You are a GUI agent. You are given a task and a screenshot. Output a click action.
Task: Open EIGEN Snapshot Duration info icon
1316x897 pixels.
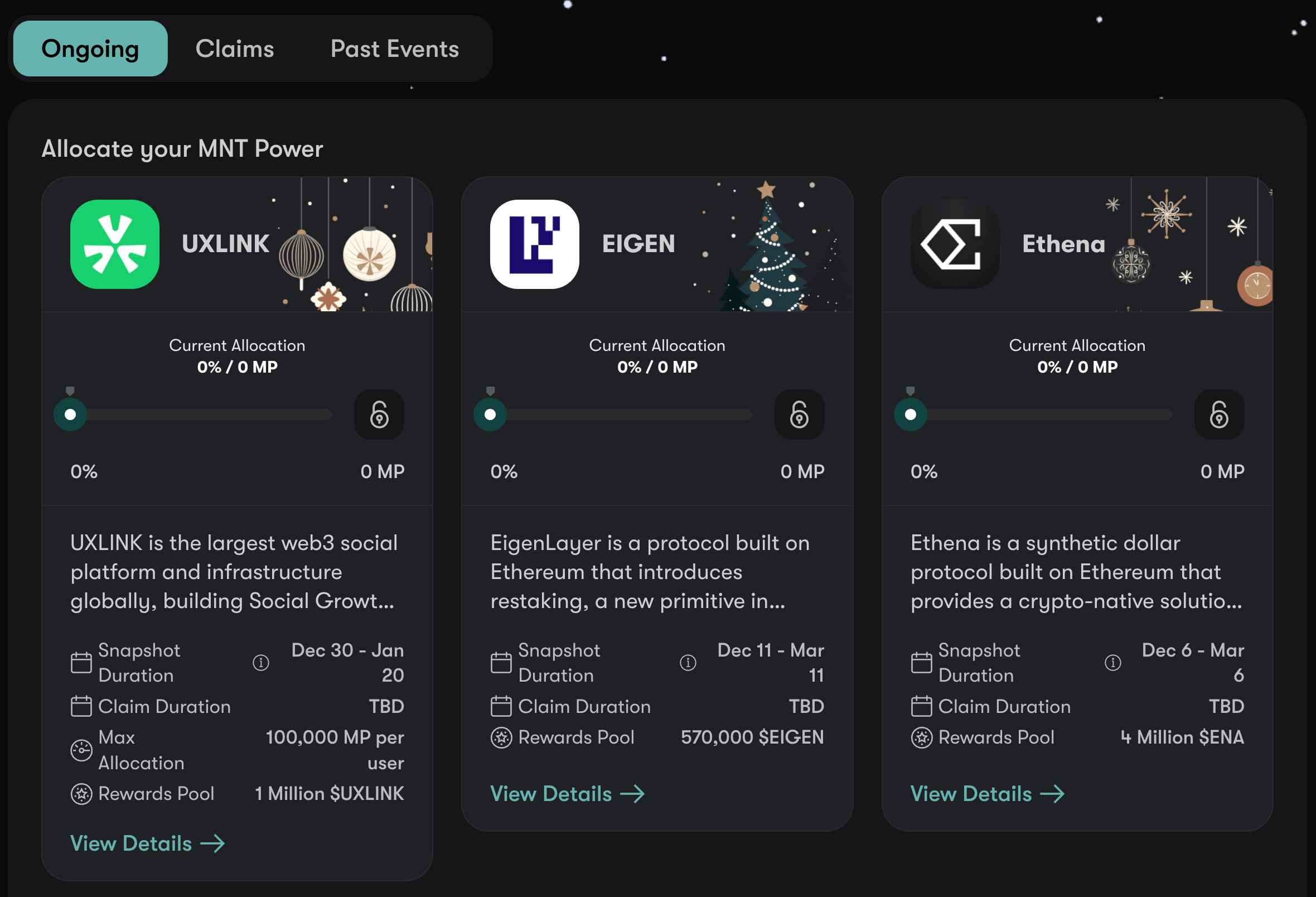688,662
